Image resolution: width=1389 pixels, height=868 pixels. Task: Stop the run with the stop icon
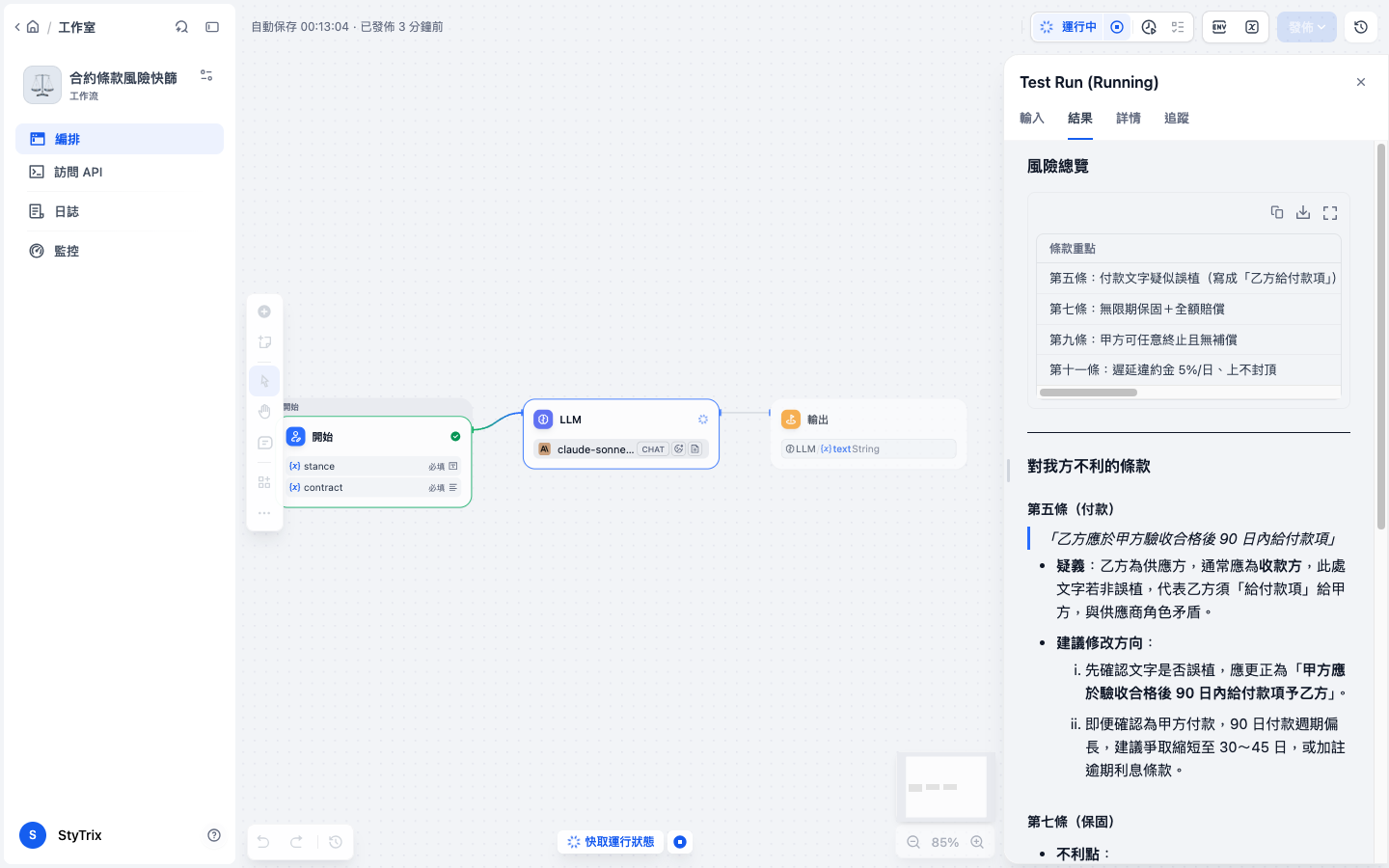point(1117,27)
